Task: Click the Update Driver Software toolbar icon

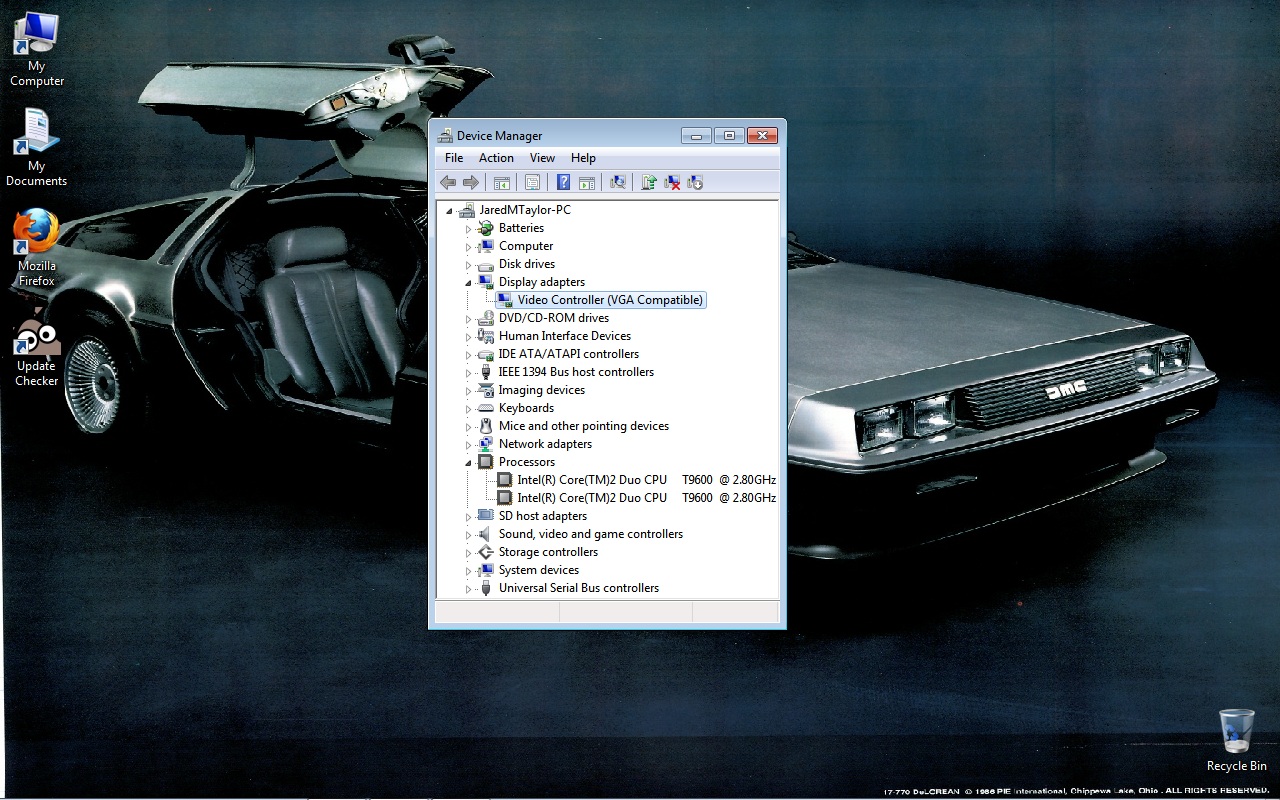Action: (x=649, y=182)
